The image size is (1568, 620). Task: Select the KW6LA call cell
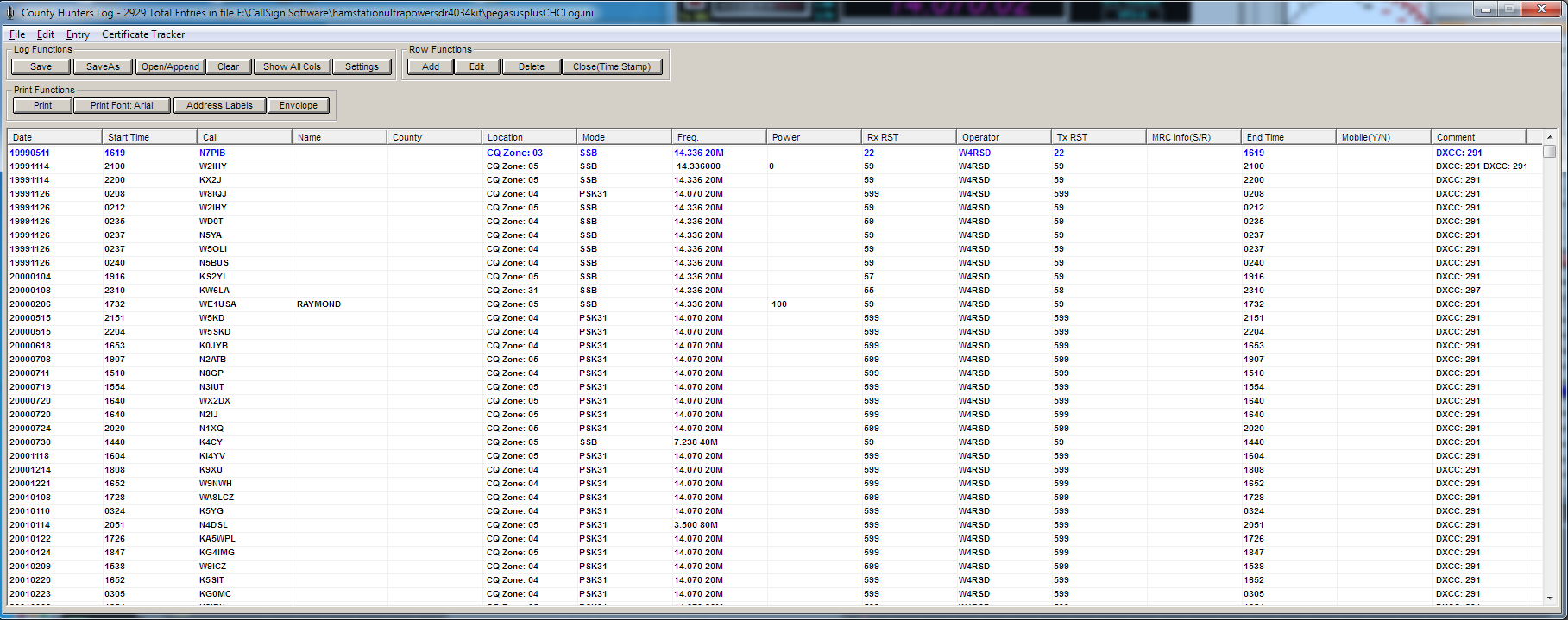(214, 291)
